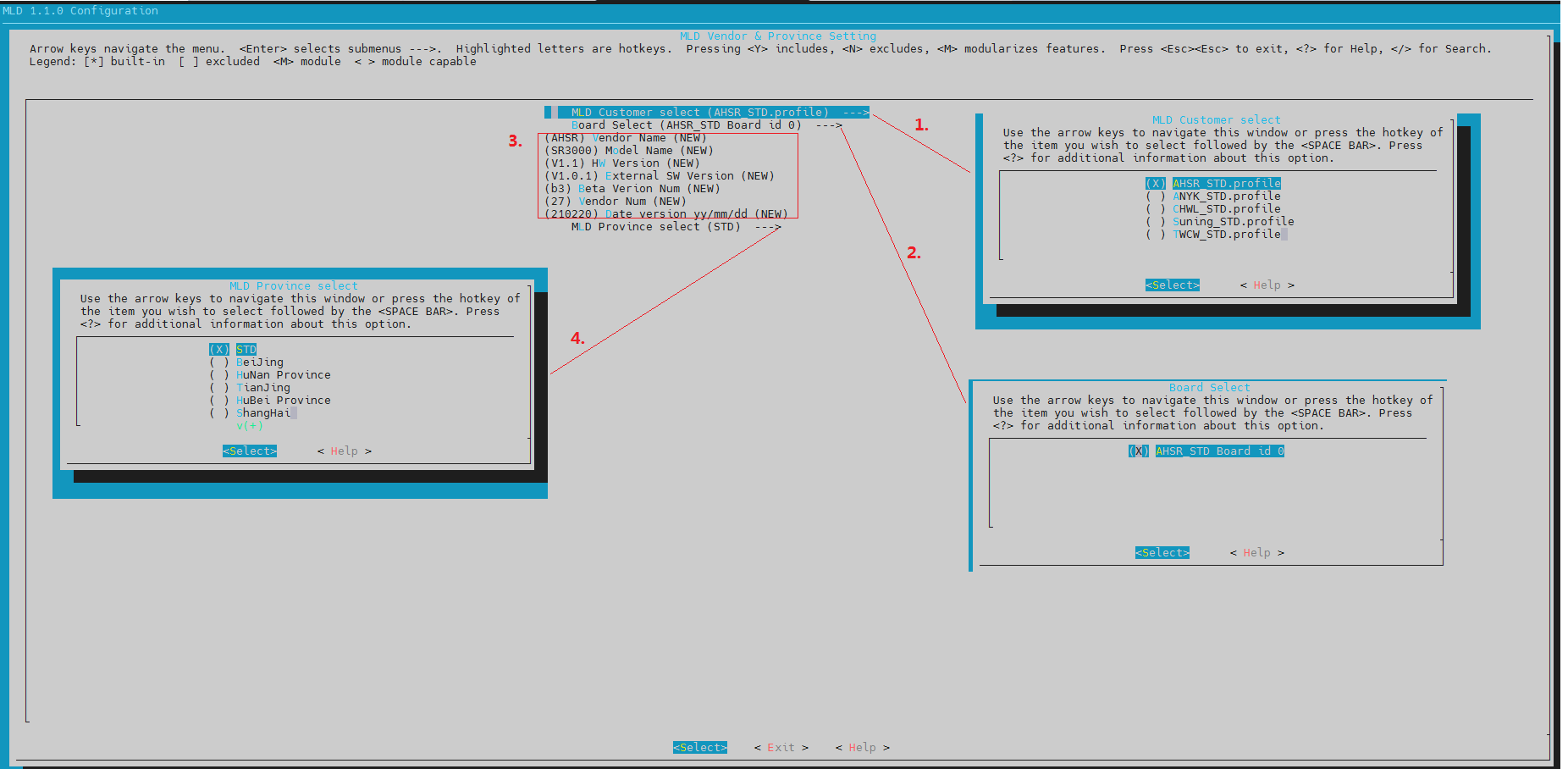Click the bottom main Help button
The image size is (1568, 769).
pos(862,747)
